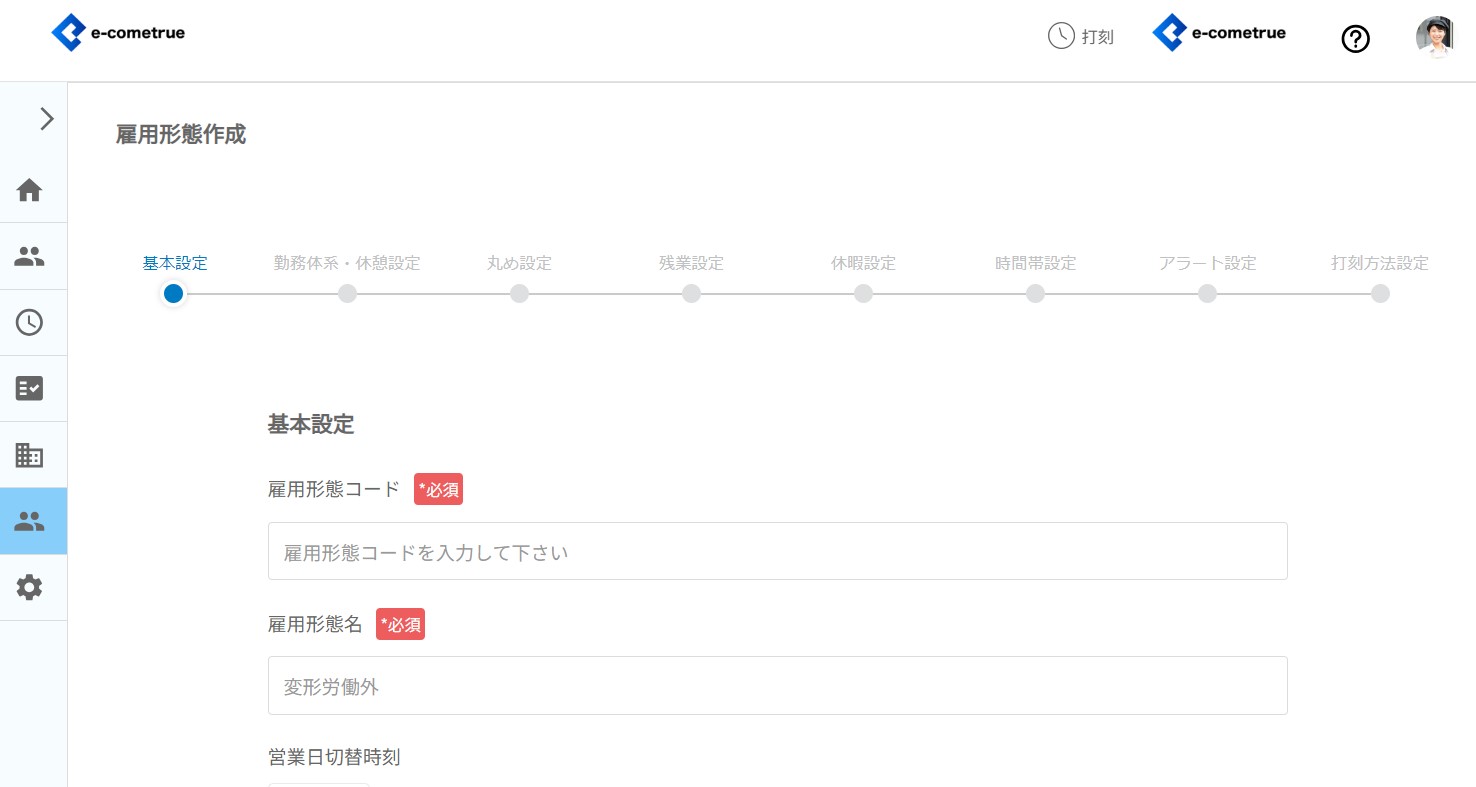Screen dimensions: 1476x787
Task: Open the building icon in the sidebar
Action: [x=30, y=455]
